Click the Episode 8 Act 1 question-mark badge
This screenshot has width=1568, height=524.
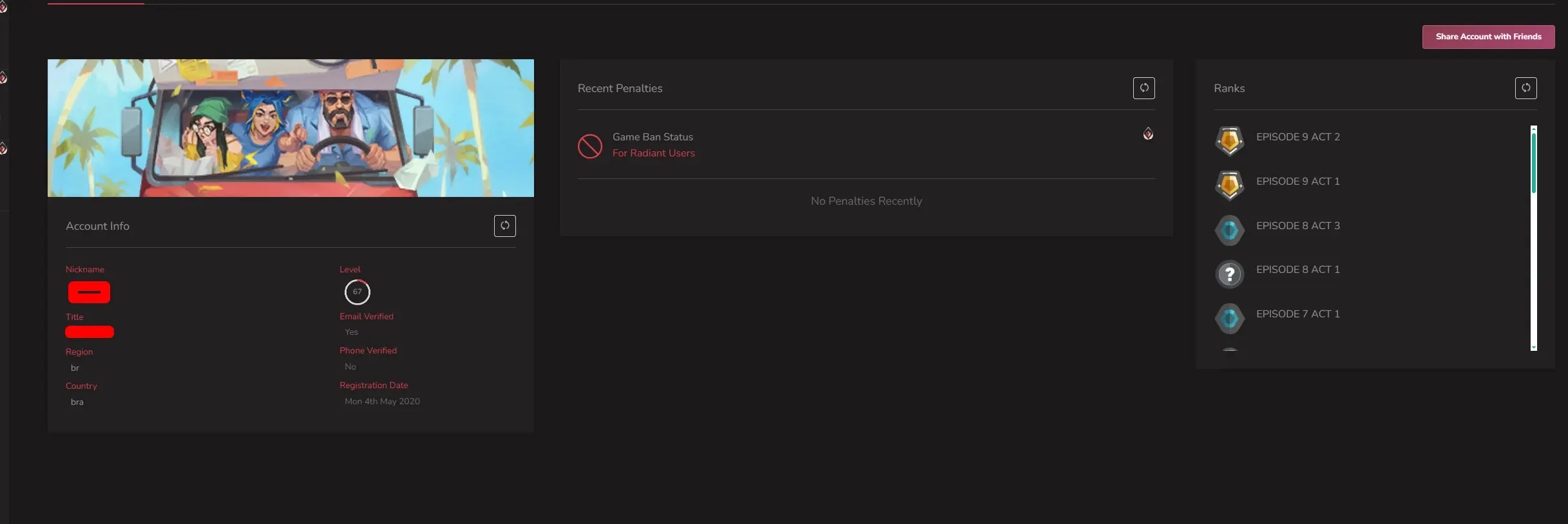click(x=1230, y=274)
